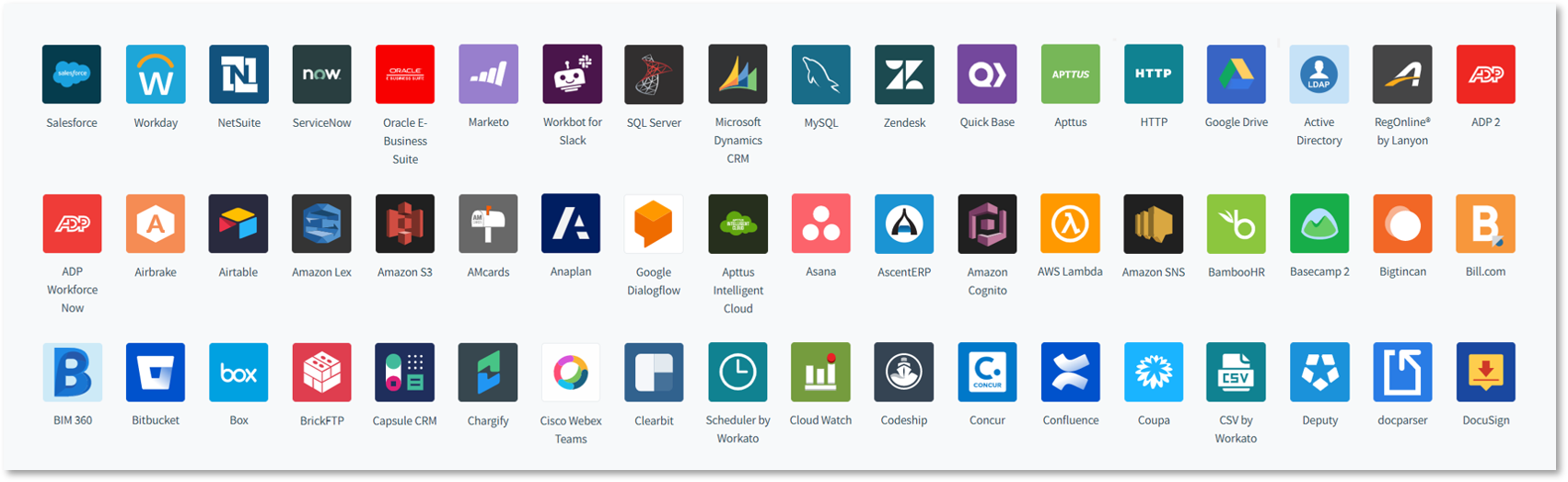Select the Marketo connector icon
This screenshot has width=1568, height=482.
pyautogui.click(x=488, y=75)
